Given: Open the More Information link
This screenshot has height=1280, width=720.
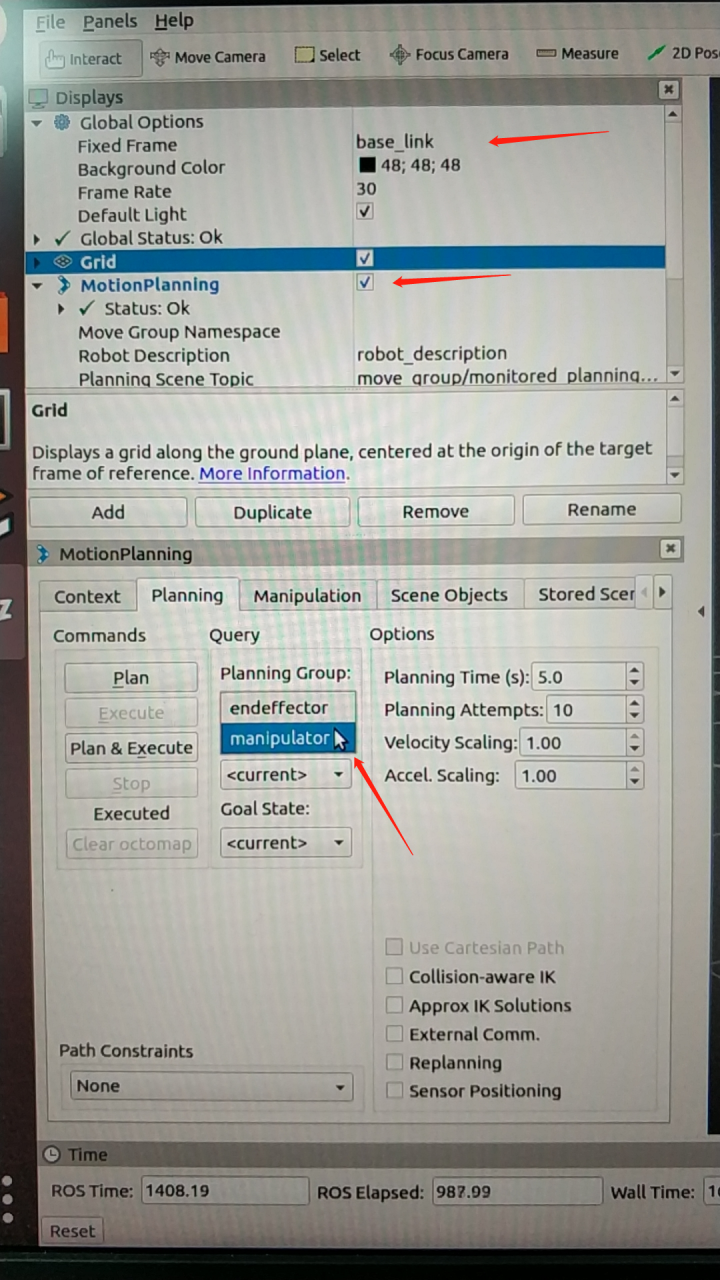Looking at the screenshot, I should [x=272, y=473].
